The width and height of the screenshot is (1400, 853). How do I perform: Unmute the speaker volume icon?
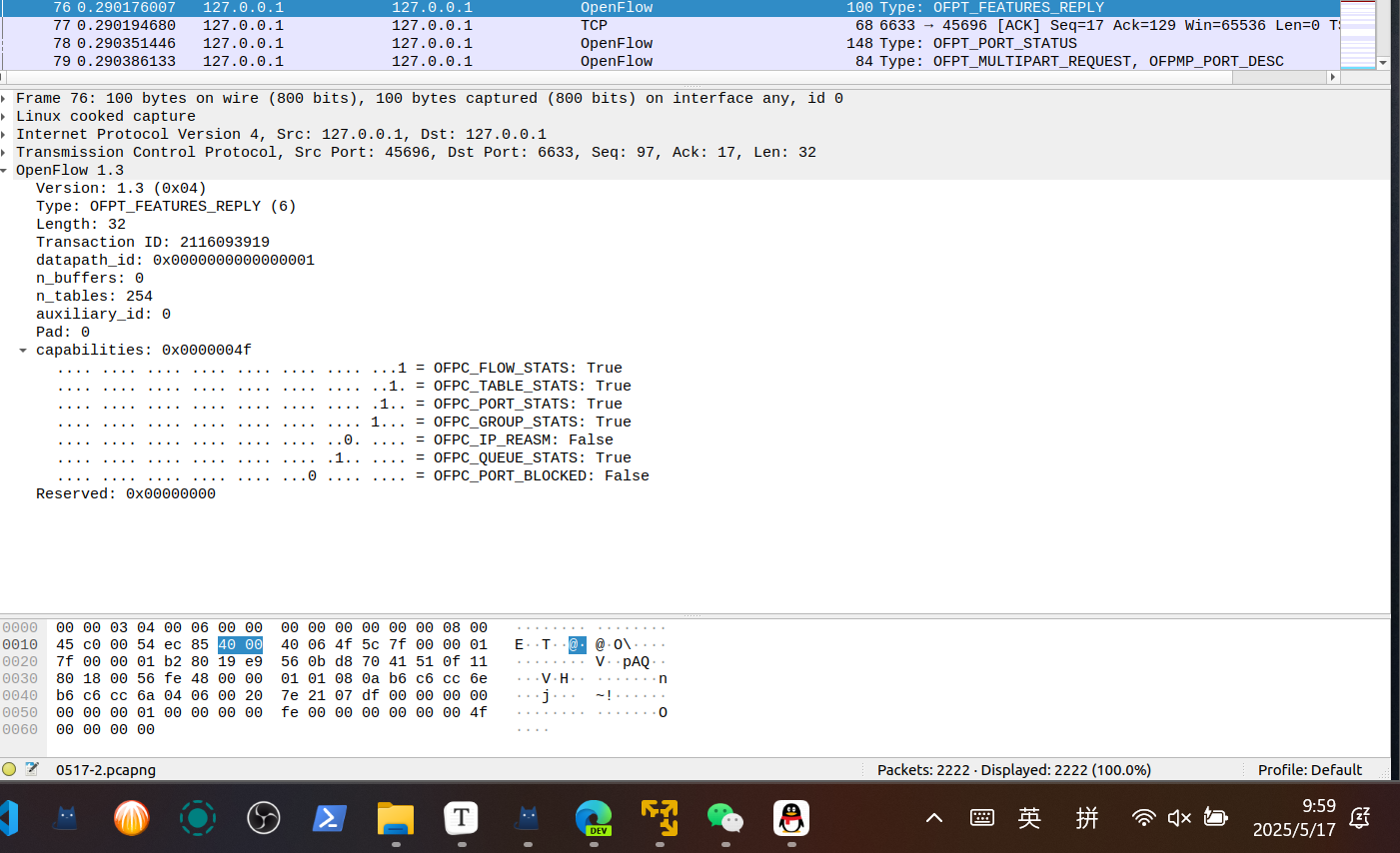coord(1179,818)
